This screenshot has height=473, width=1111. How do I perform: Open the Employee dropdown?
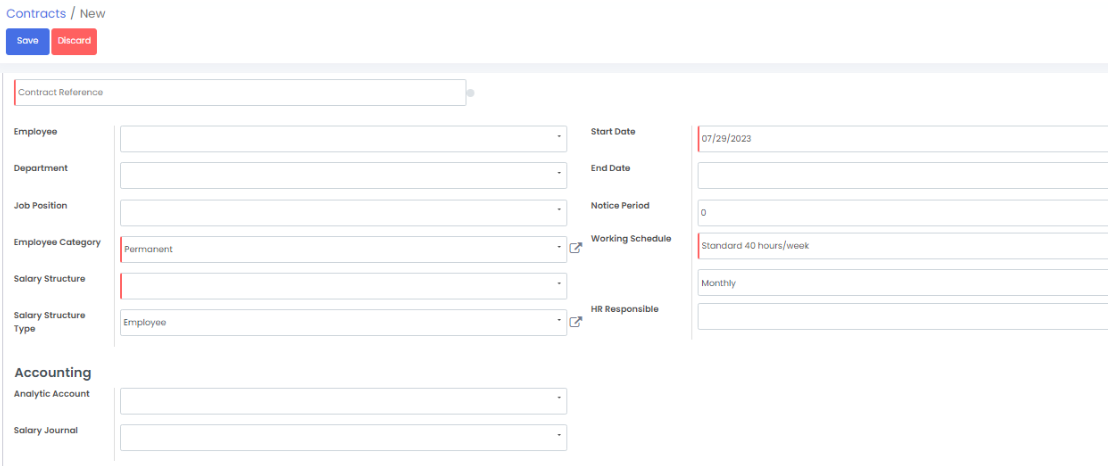[x=343, y=139]
